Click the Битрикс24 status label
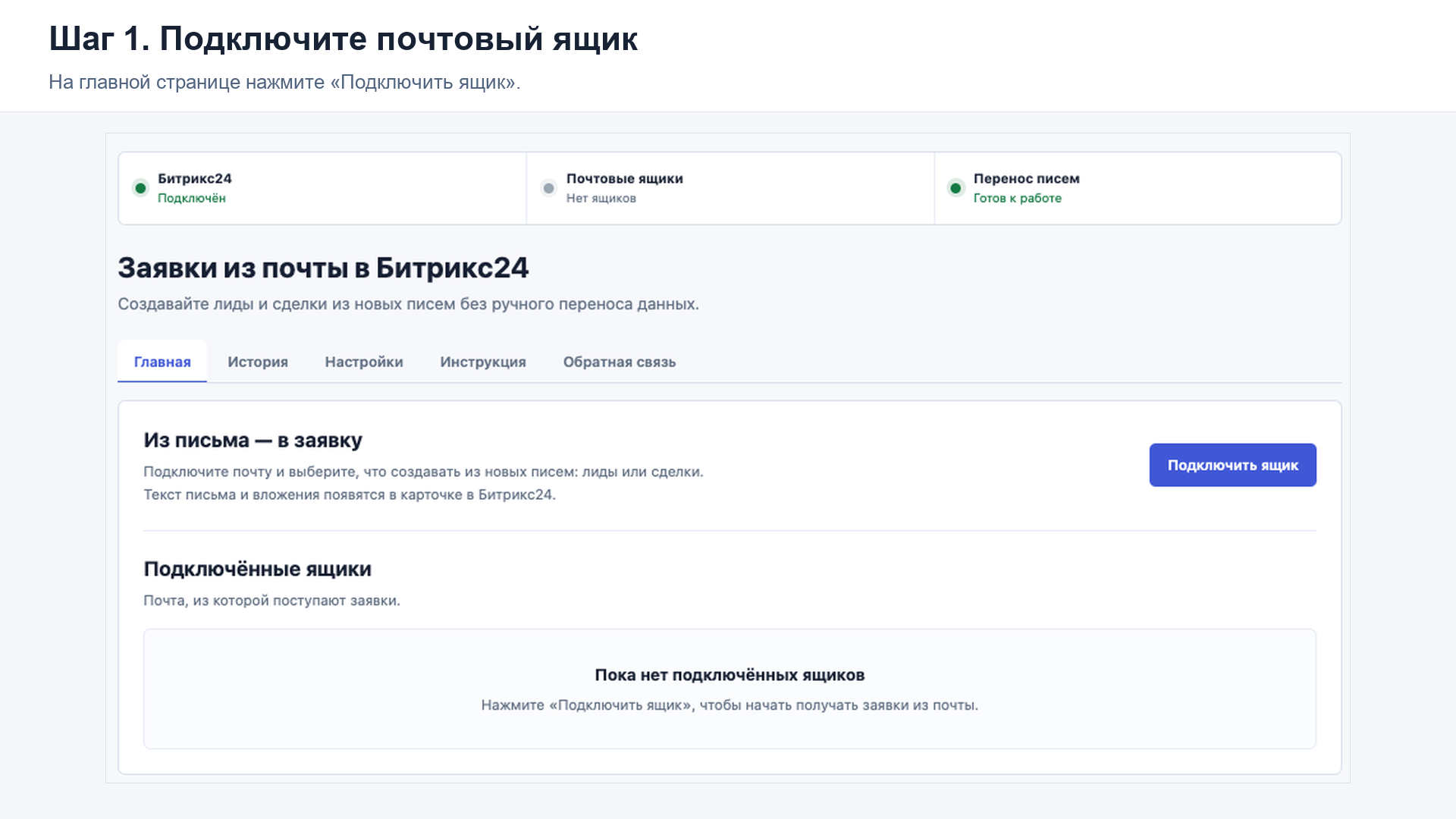The height and width of the screenshot is (819, 1456). [195, 178]
